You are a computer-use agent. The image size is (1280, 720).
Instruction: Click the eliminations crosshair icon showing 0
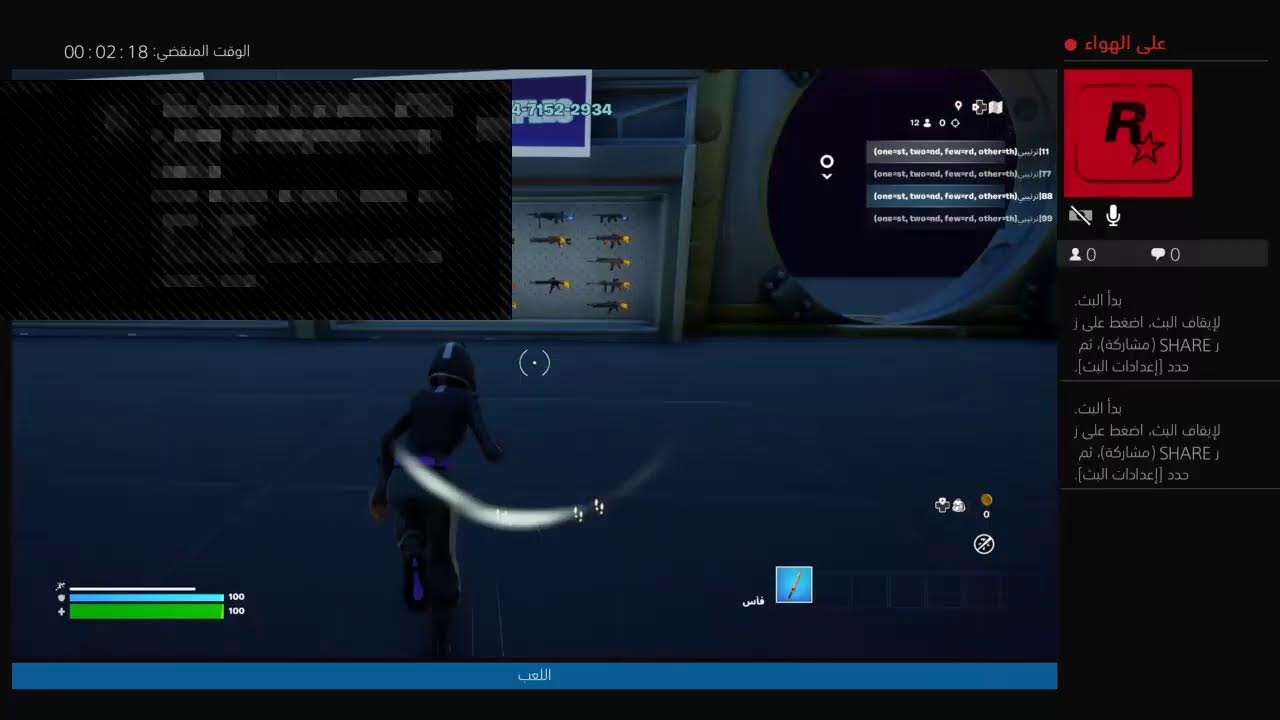pyautogui.click(x=955, y=123)
